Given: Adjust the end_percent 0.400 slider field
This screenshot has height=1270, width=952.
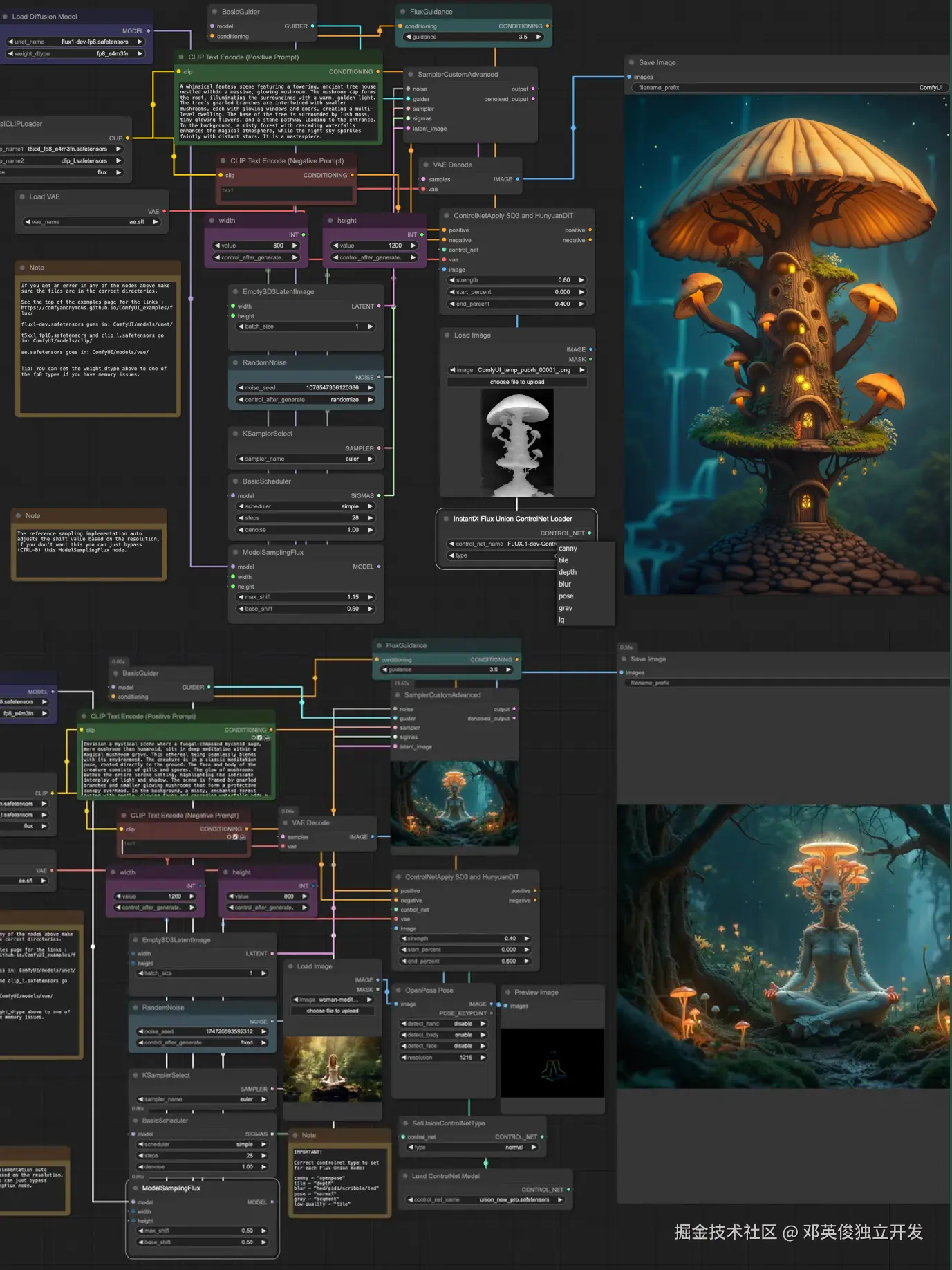Looking at the screenshot, I should (x=516, y=304).
